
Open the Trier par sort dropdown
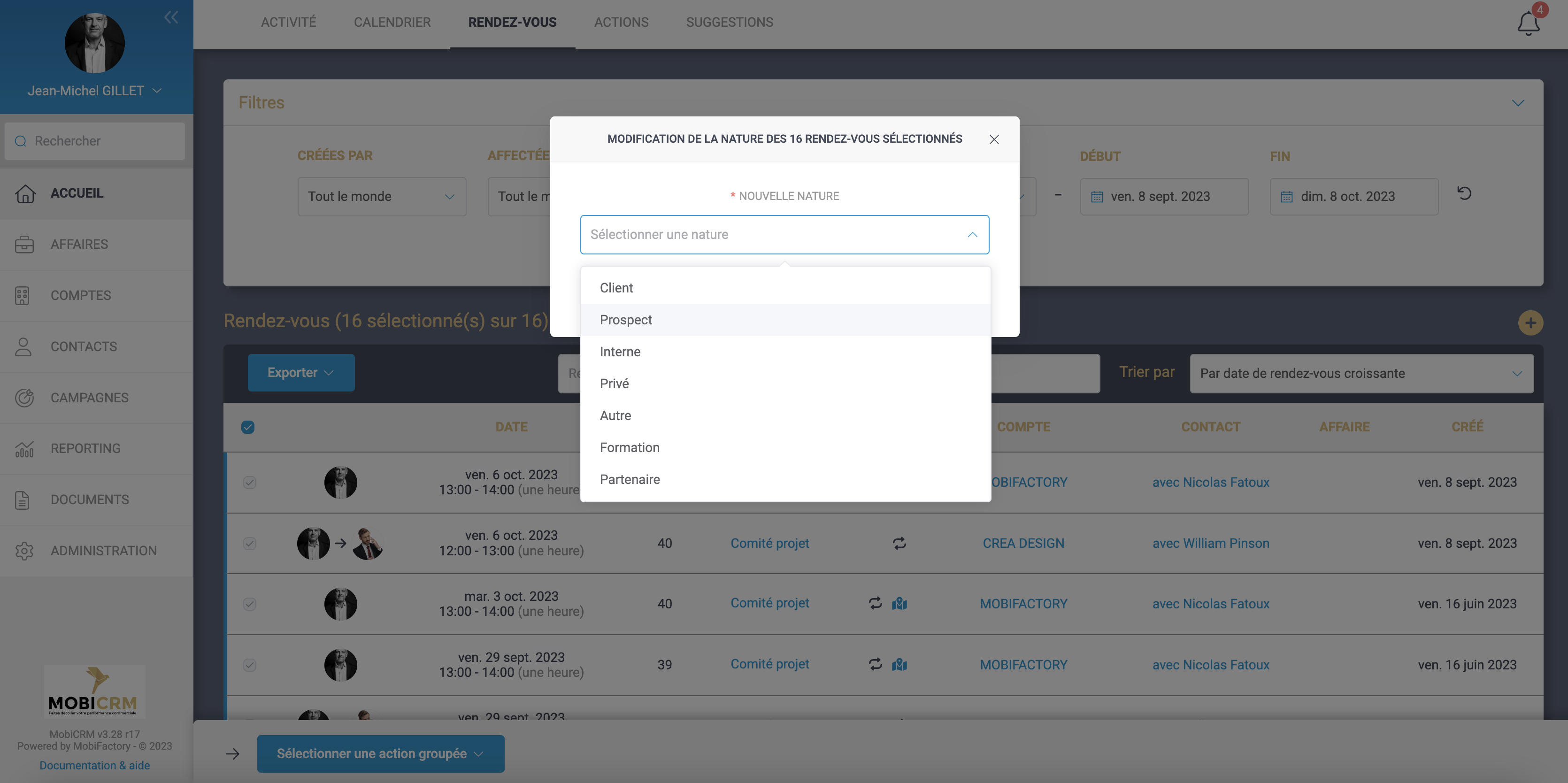(1361, 373)
